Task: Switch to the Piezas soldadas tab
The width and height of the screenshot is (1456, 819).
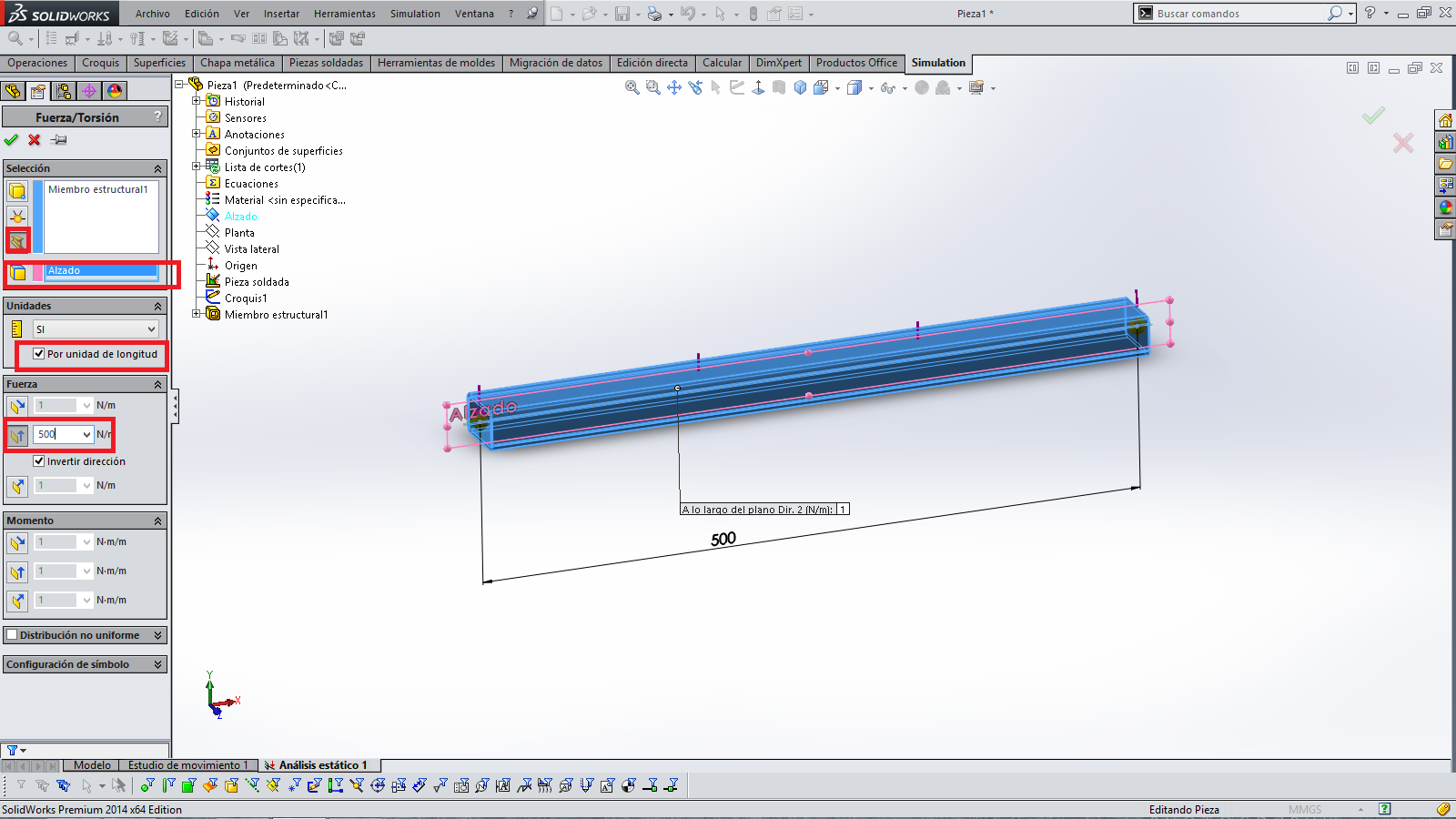Action: pyautogui.click(x=326, y=63)
